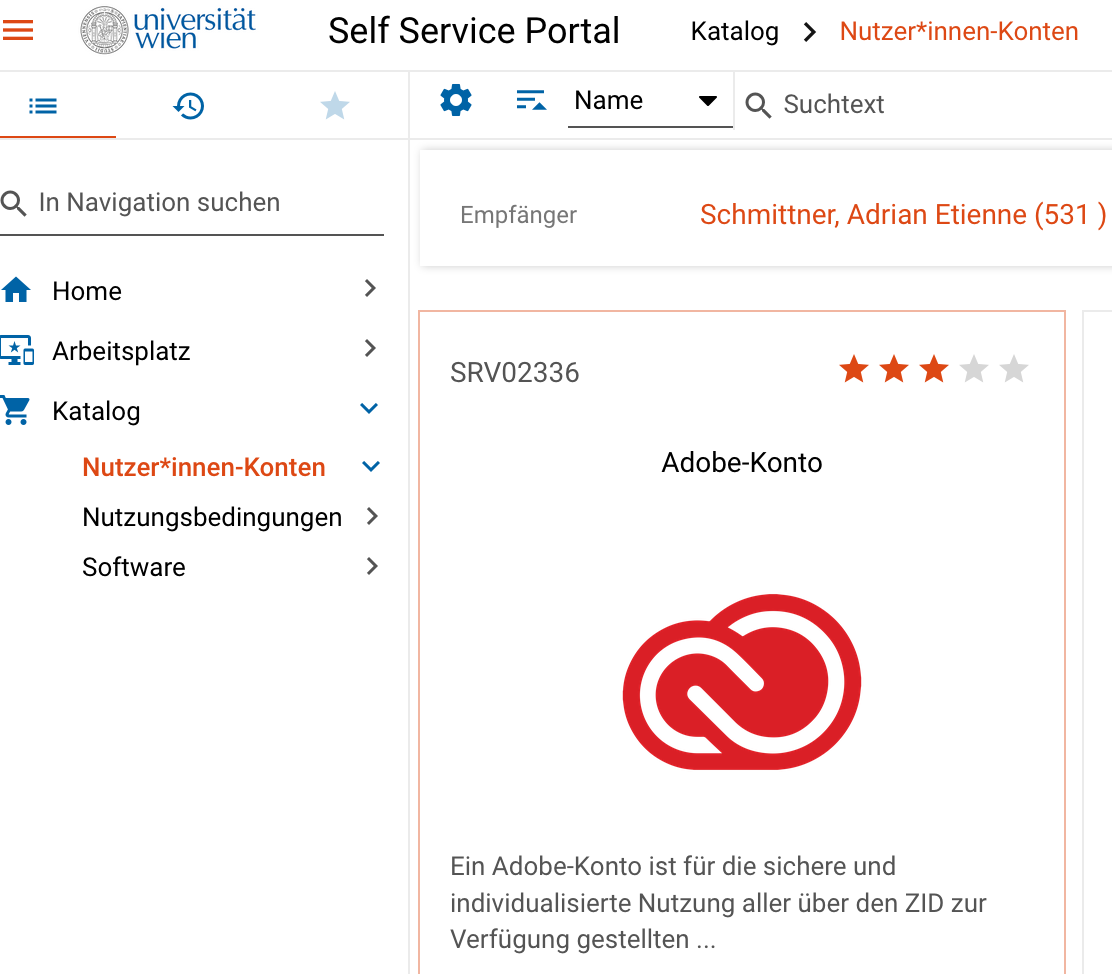The width and height of the screenshot is (1112, 974).
Task: Rate Adobe-Konto five stars
Action: coord(1015,369)
